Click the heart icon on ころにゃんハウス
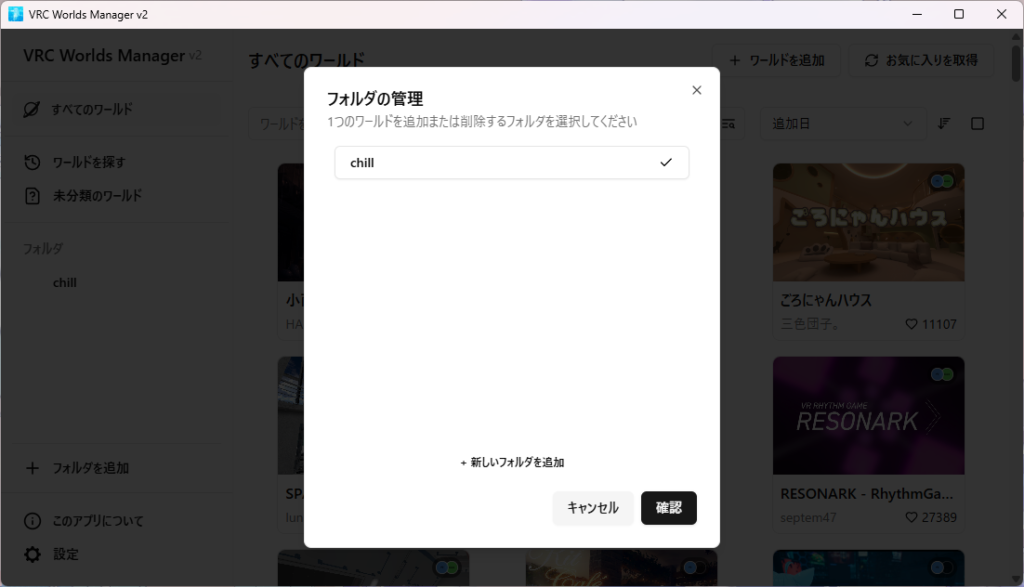 point(911,325)
